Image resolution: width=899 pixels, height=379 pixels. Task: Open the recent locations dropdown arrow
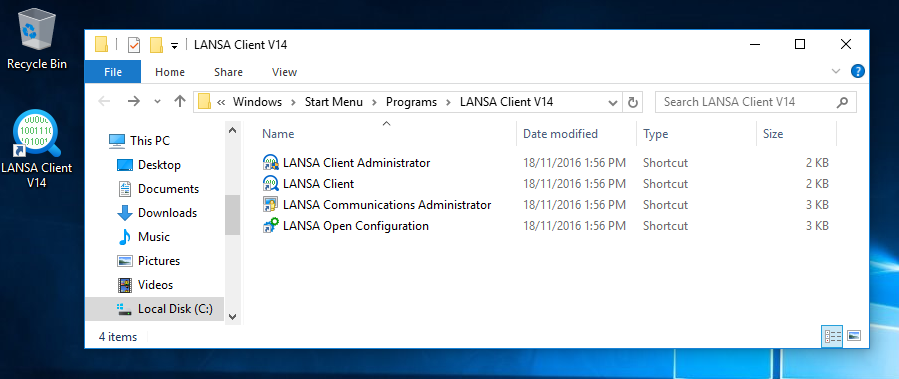tap(158, 102)
